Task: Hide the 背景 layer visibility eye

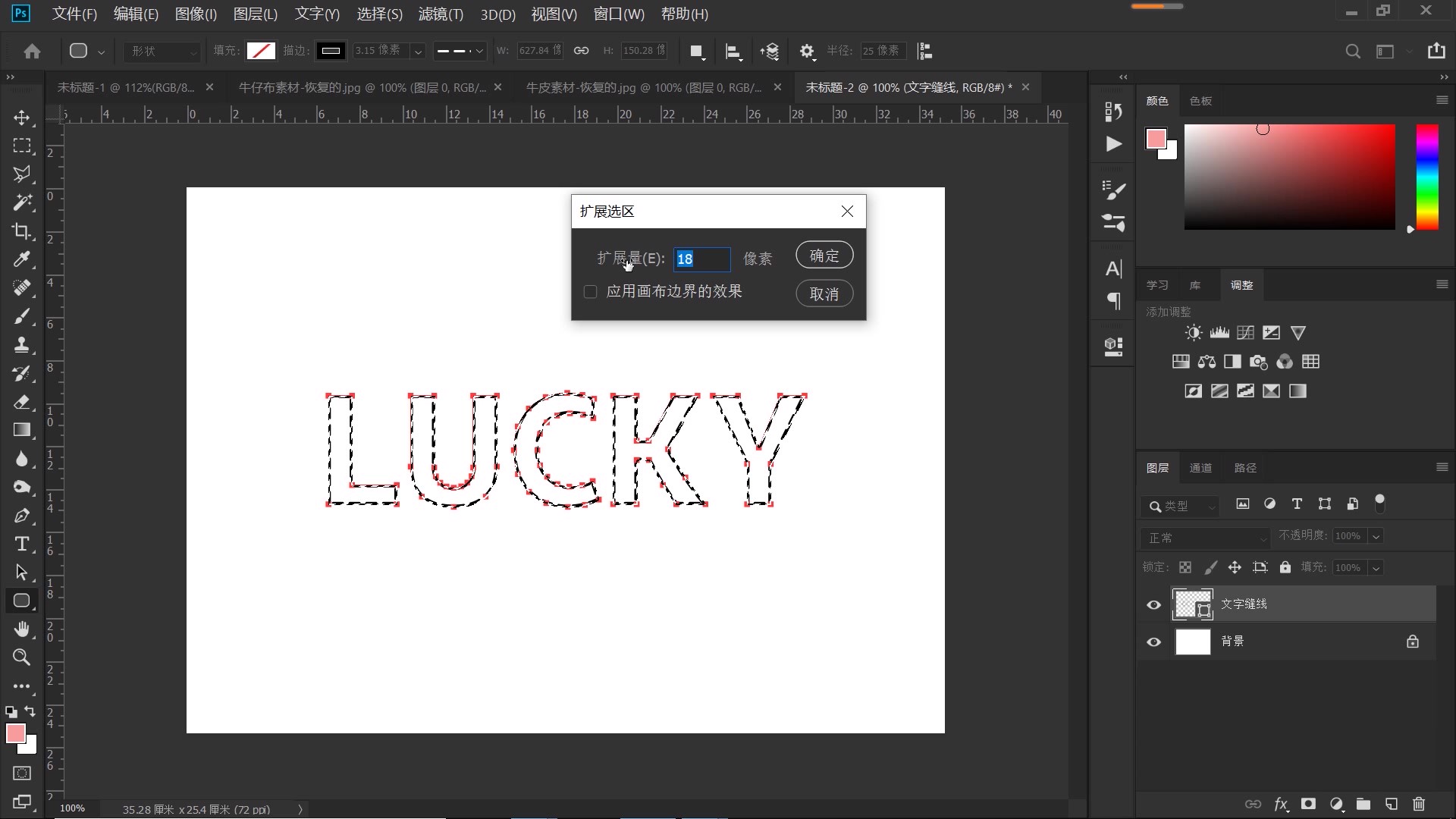Action: click(x=1153, y=642)
